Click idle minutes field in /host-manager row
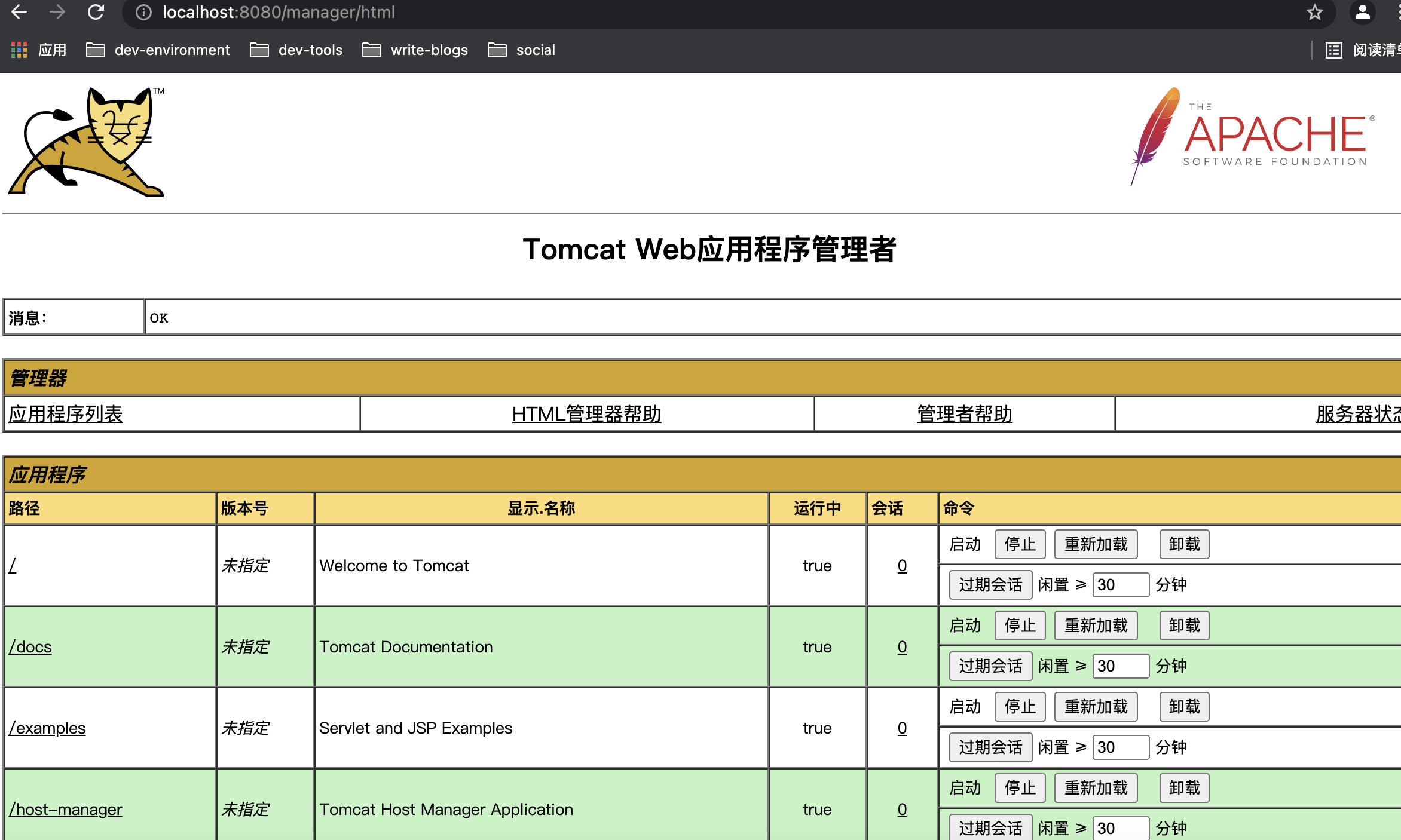1401x840 pixels. point(1121,828)
